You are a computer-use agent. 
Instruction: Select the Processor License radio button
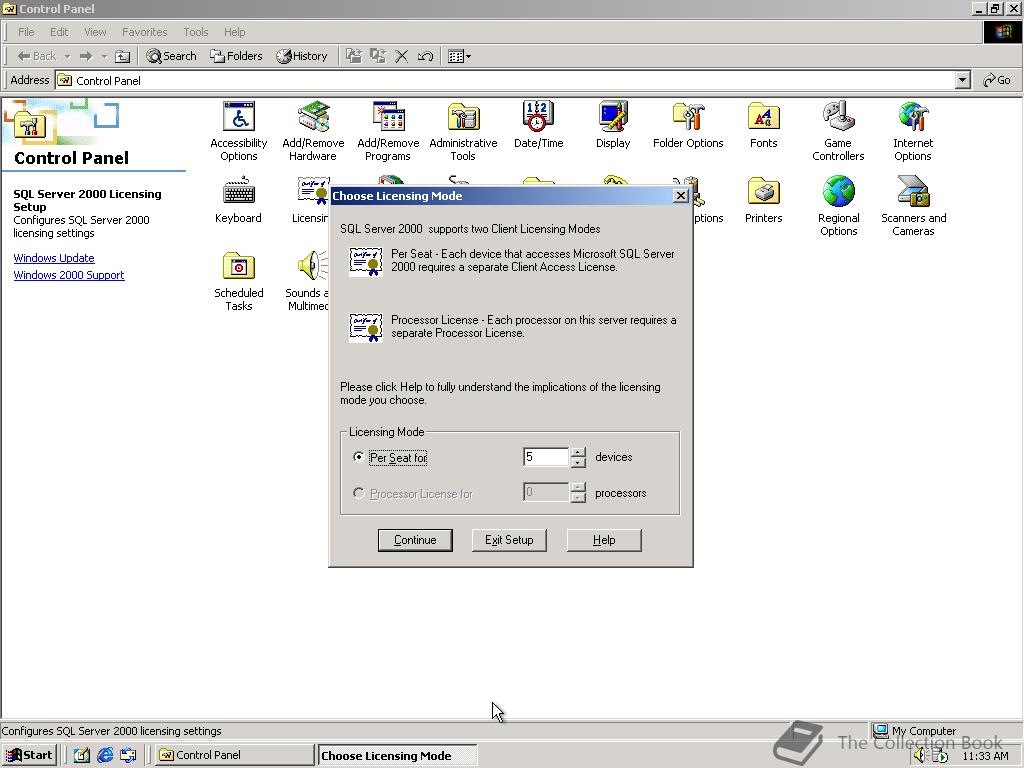(x=359, y=493)
